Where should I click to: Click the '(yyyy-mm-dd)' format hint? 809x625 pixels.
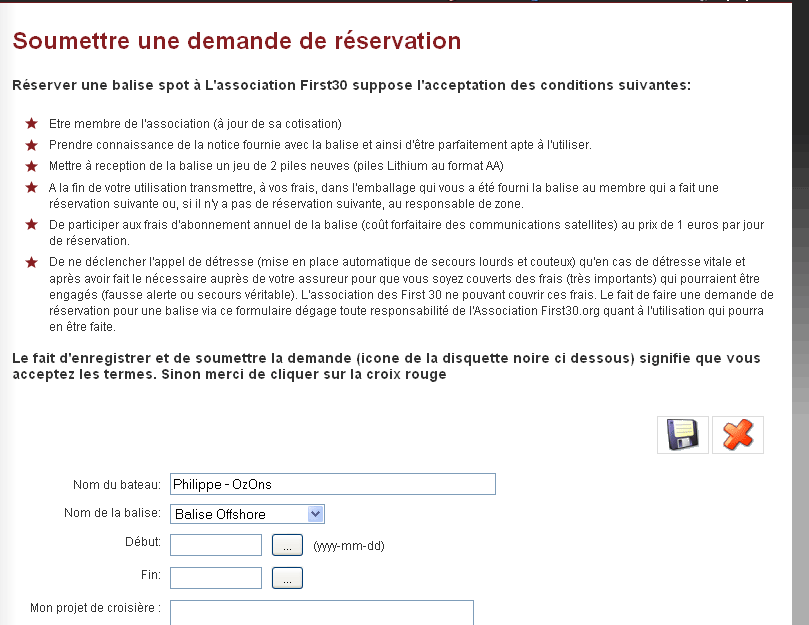coord(348,546)
